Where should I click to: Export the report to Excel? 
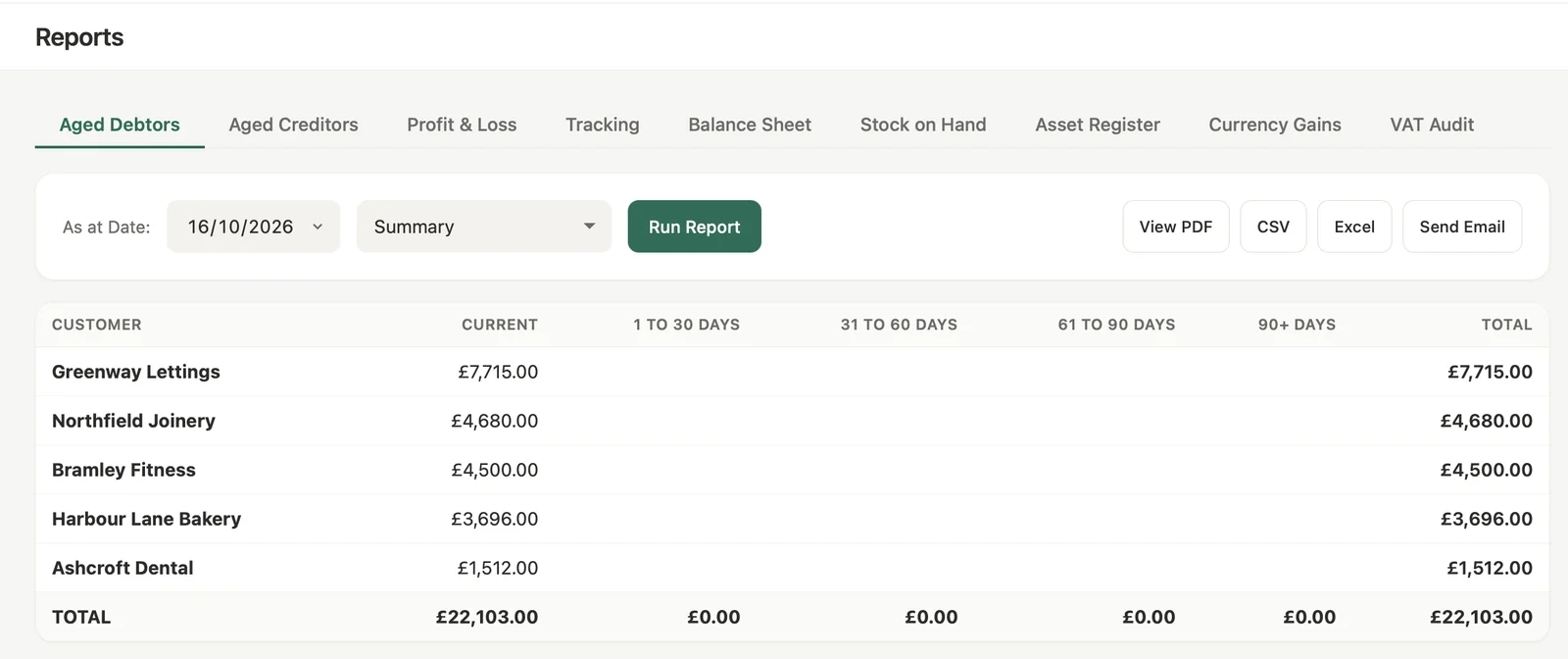[x=1354, y=227]
